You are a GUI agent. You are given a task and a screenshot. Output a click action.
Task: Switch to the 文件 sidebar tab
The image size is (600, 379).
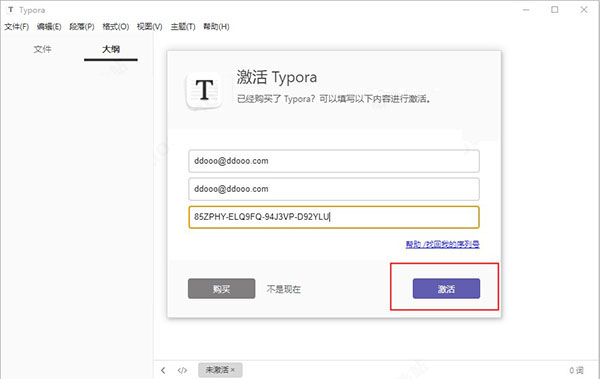[42, 49]
